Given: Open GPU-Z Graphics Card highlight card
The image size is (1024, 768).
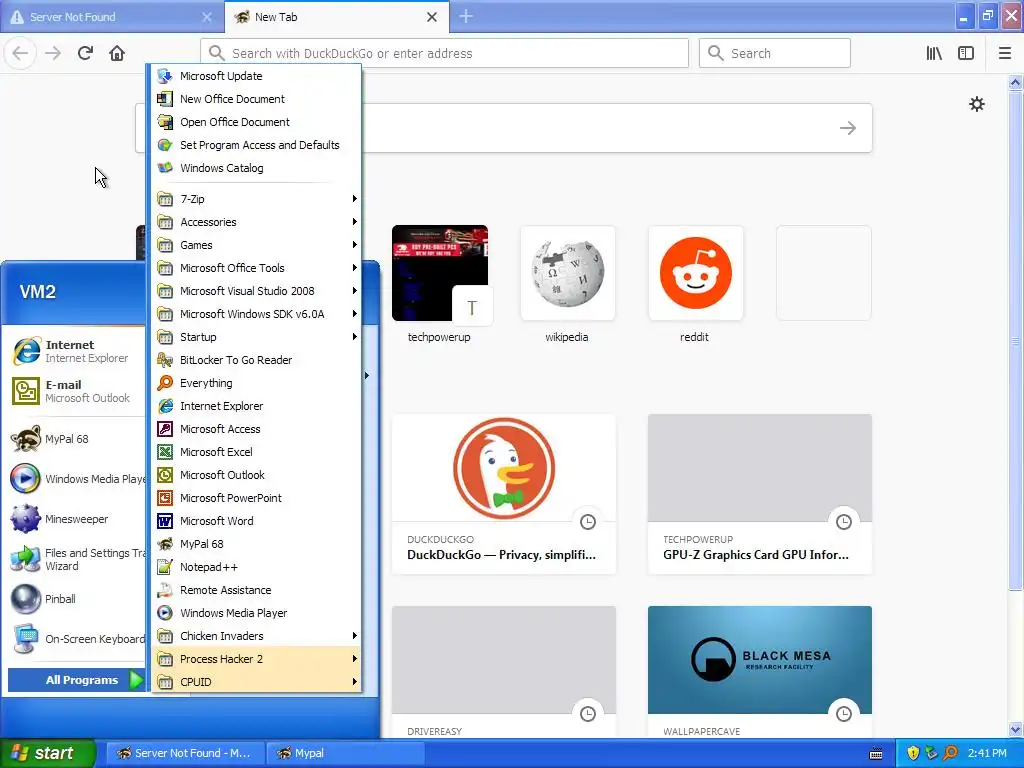Looking at the screenshot, I should click(760, 494).
